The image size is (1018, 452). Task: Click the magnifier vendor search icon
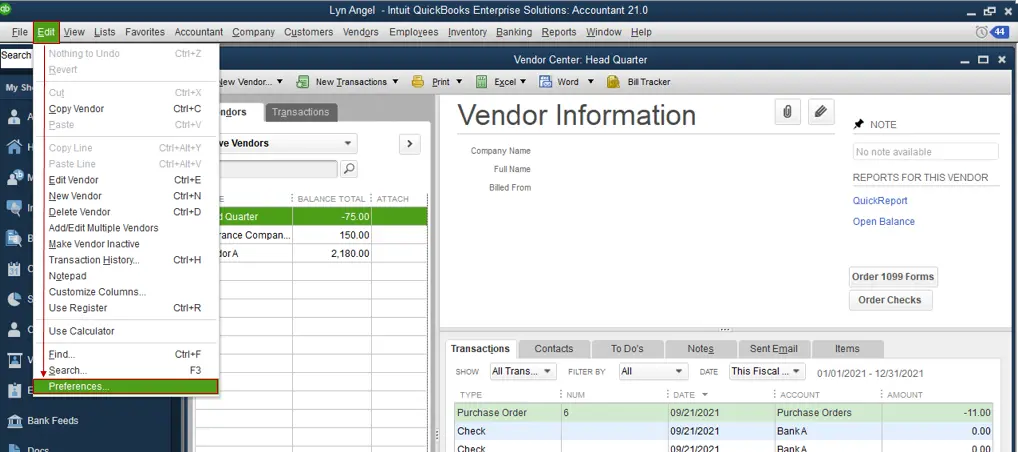(x=349, y=169)
